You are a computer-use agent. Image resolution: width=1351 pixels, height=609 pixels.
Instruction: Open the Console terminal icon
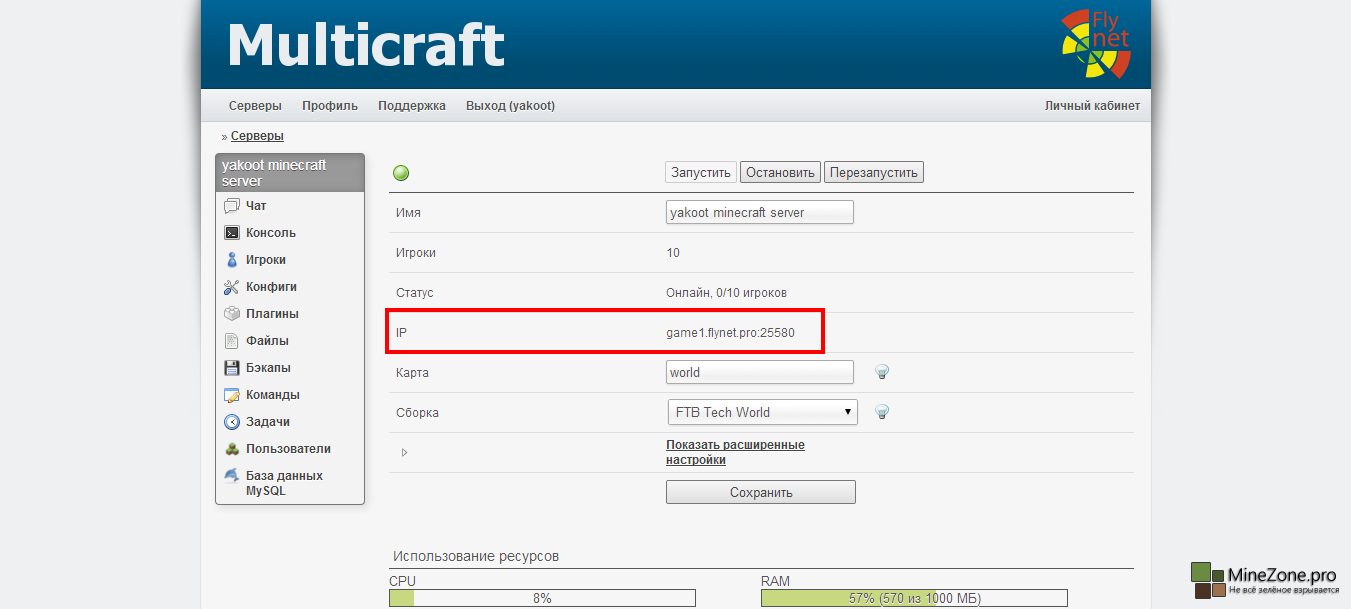pyautogui.click(x=232, y=233)
